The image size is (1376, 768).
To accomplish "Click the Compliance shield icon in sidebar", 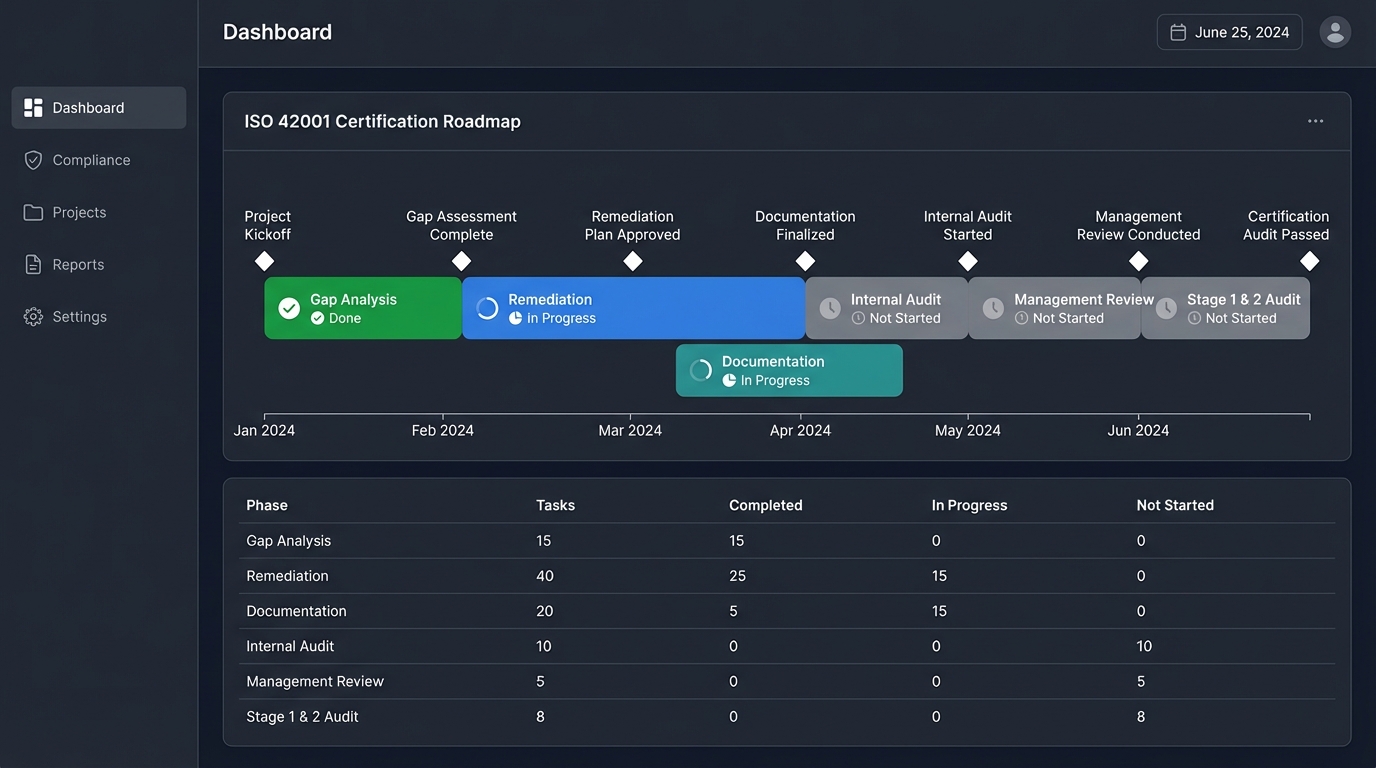I will point(33,160).
